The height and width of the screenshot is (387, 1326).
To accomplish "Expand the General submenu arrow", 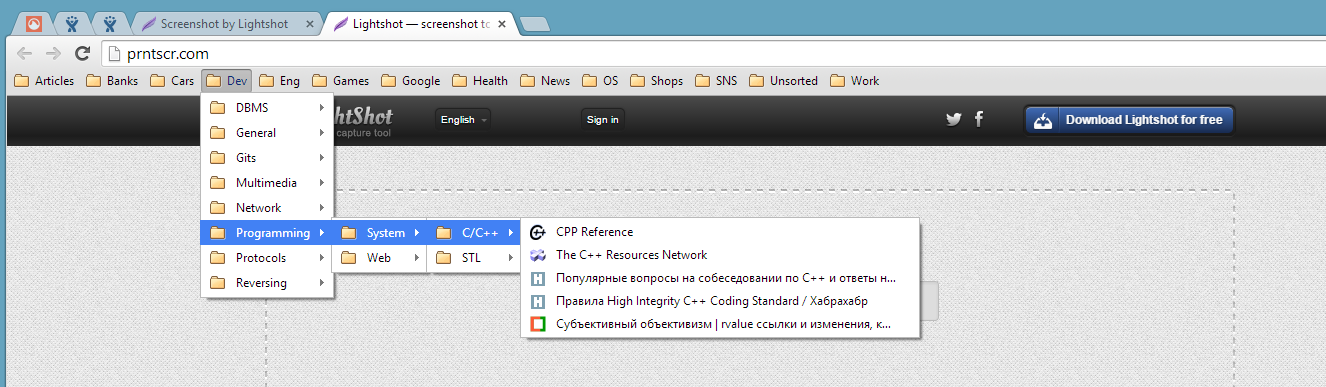I will coord(321,132).
